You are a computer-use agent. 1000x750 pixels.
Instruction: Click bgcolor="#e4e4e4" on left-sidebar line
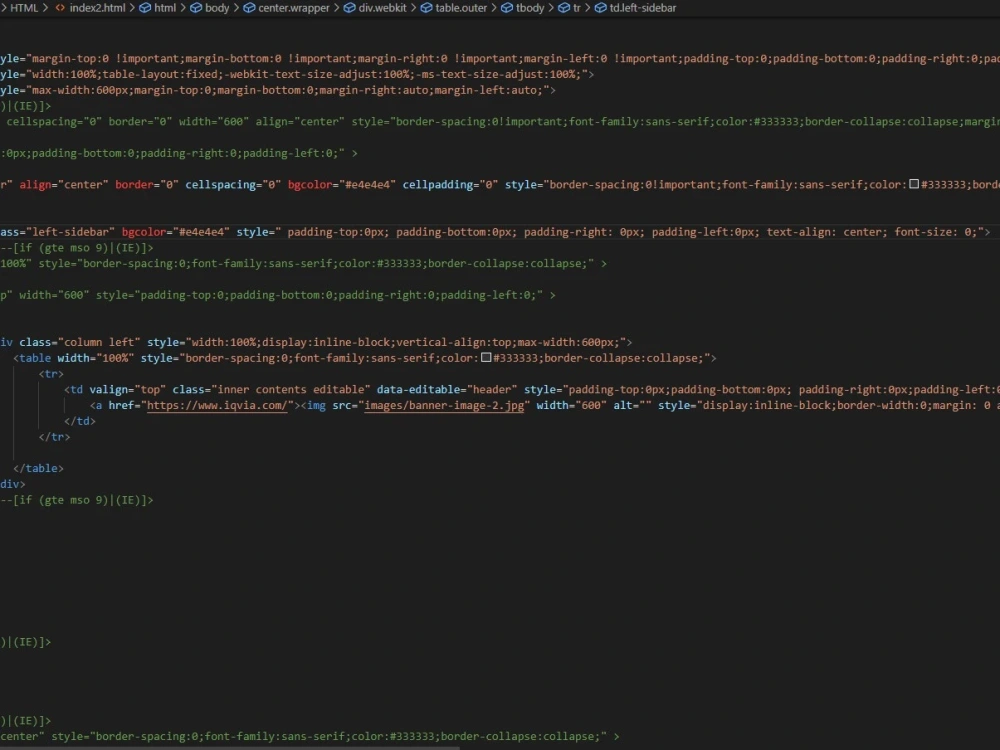point(175,232)
